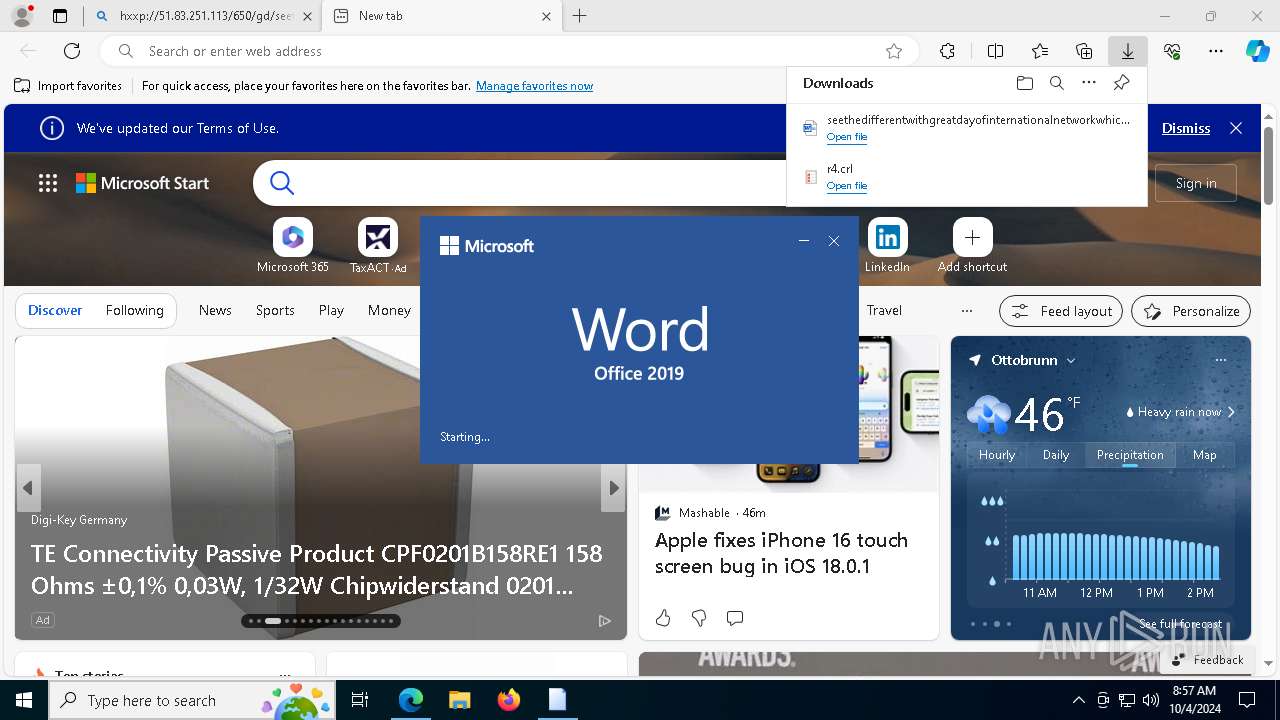Open downloads folder icon in Downloads panel
1280x720 pixels.
click(x=1024, y=83)
